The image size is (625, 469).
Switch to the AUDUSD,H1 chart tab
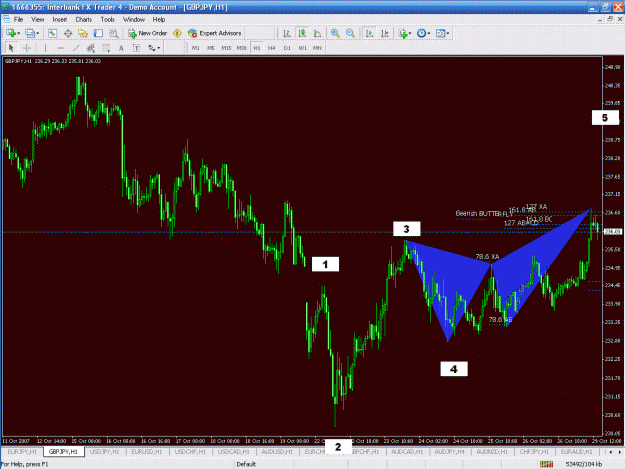(277, 452)
